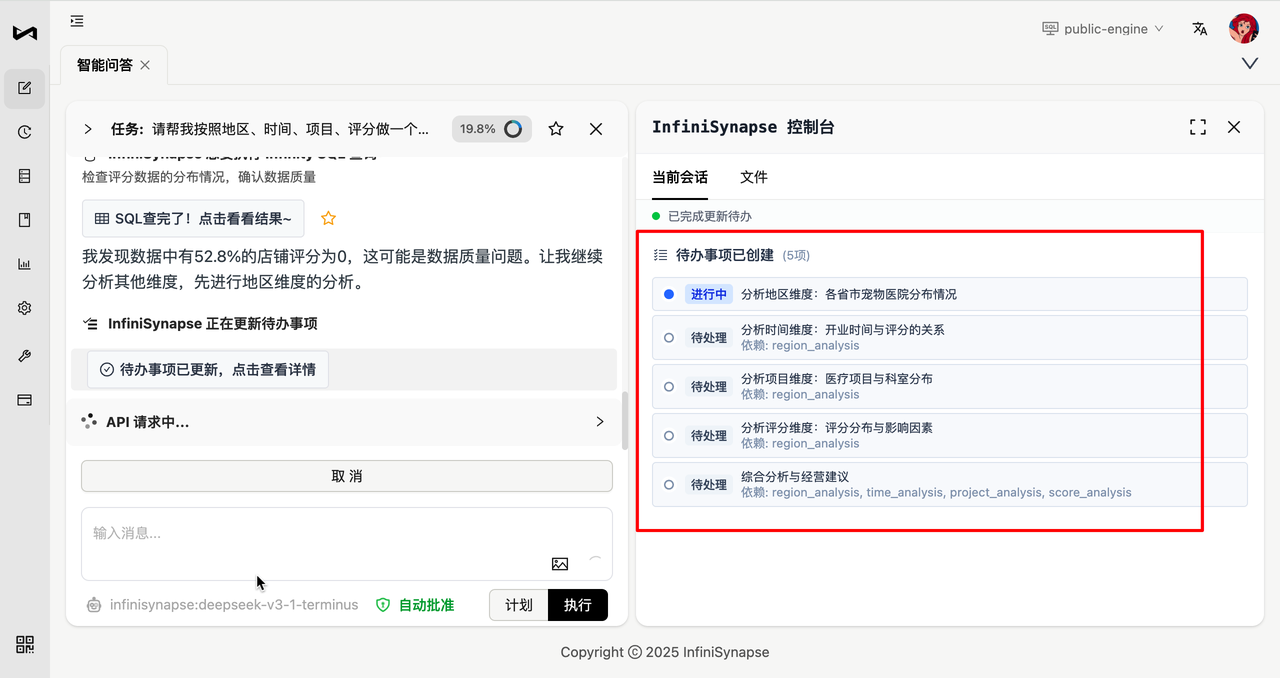Open the documents sidebar icon

(25, 220)
